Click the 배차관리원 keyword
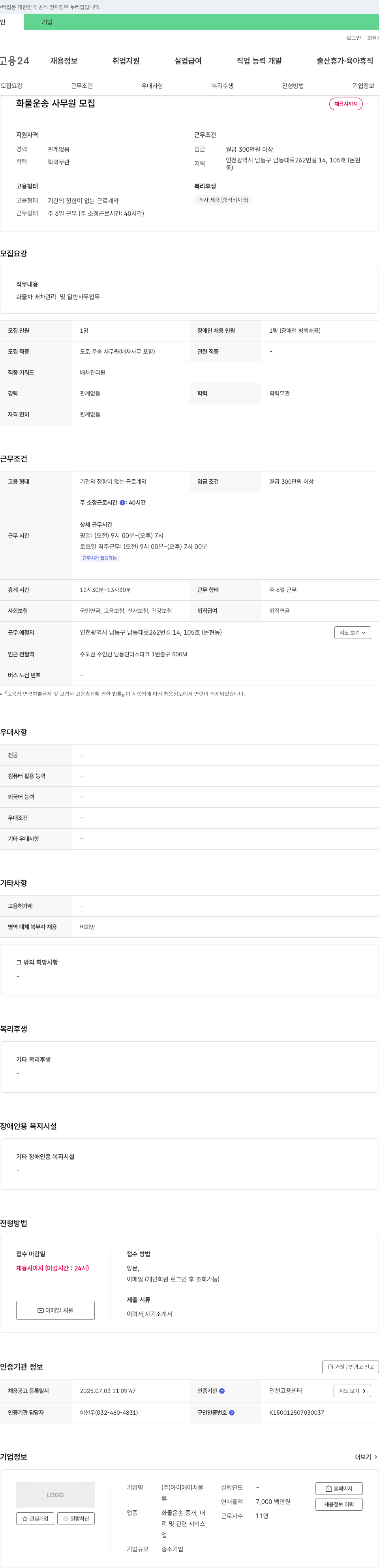 coord(92,373)
